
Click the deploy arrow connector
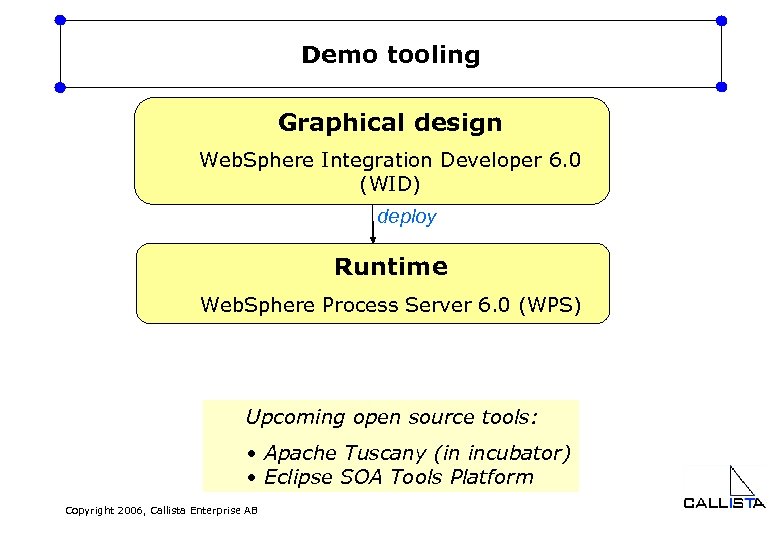click(x=373, y=224)
